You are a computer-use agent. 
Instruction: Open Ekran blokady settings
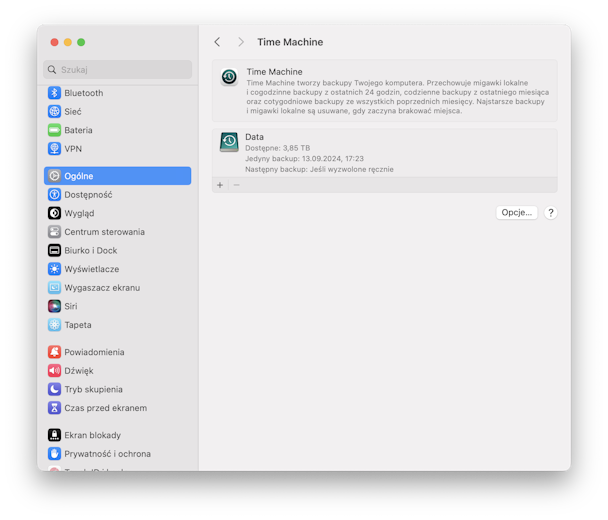pyautogui.click(x=117, y=435)
